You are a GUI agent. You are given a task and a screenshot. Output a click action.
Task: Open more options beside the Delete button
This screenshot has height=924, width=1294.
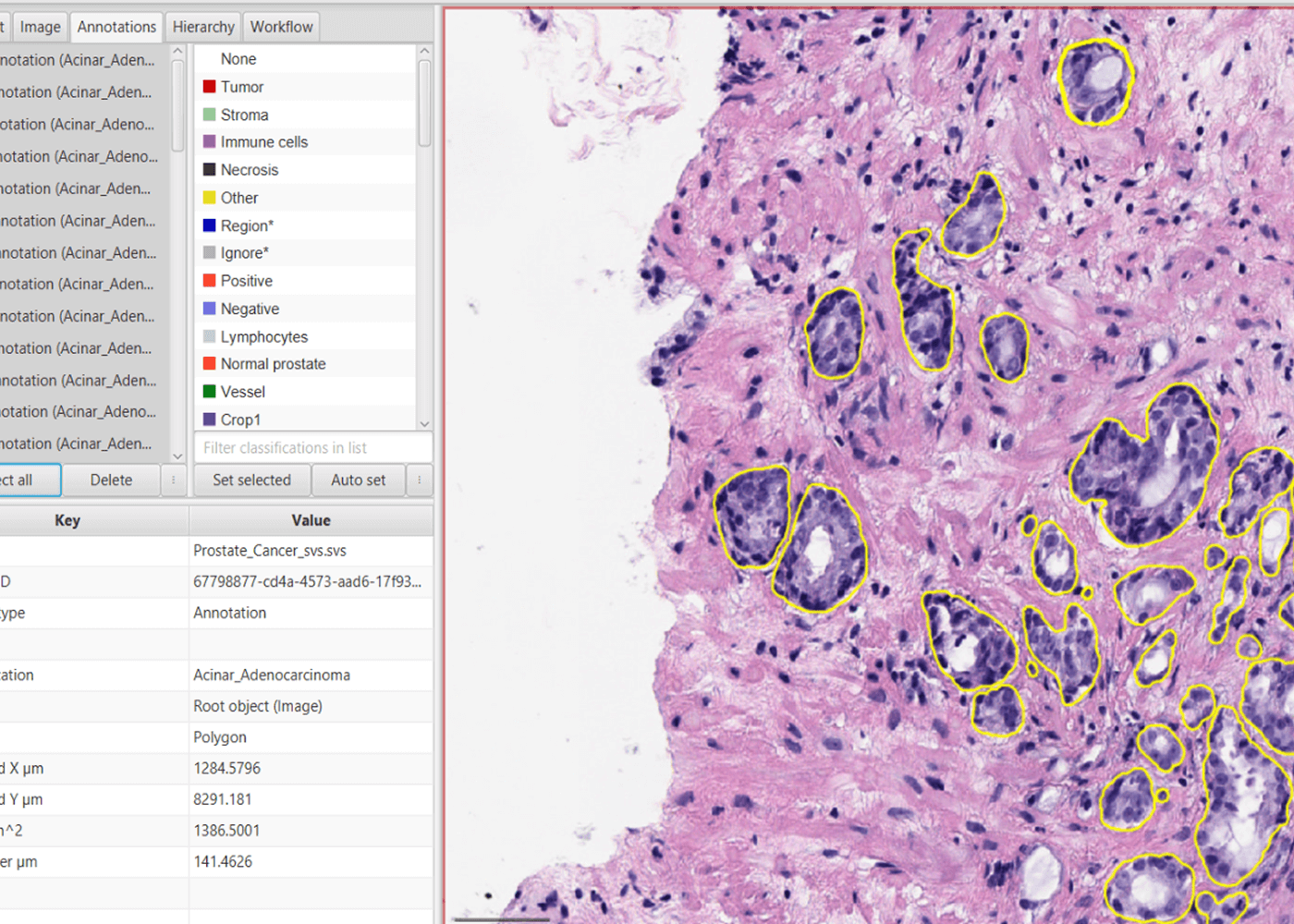point(174,480)
